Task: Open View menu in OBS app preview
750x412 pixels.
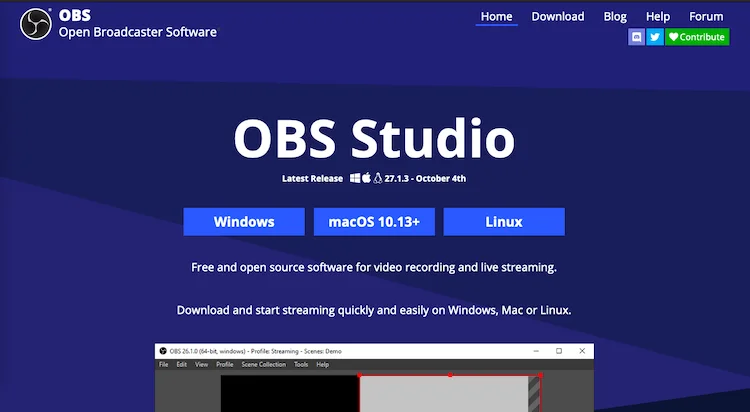Action: [201, 365]
